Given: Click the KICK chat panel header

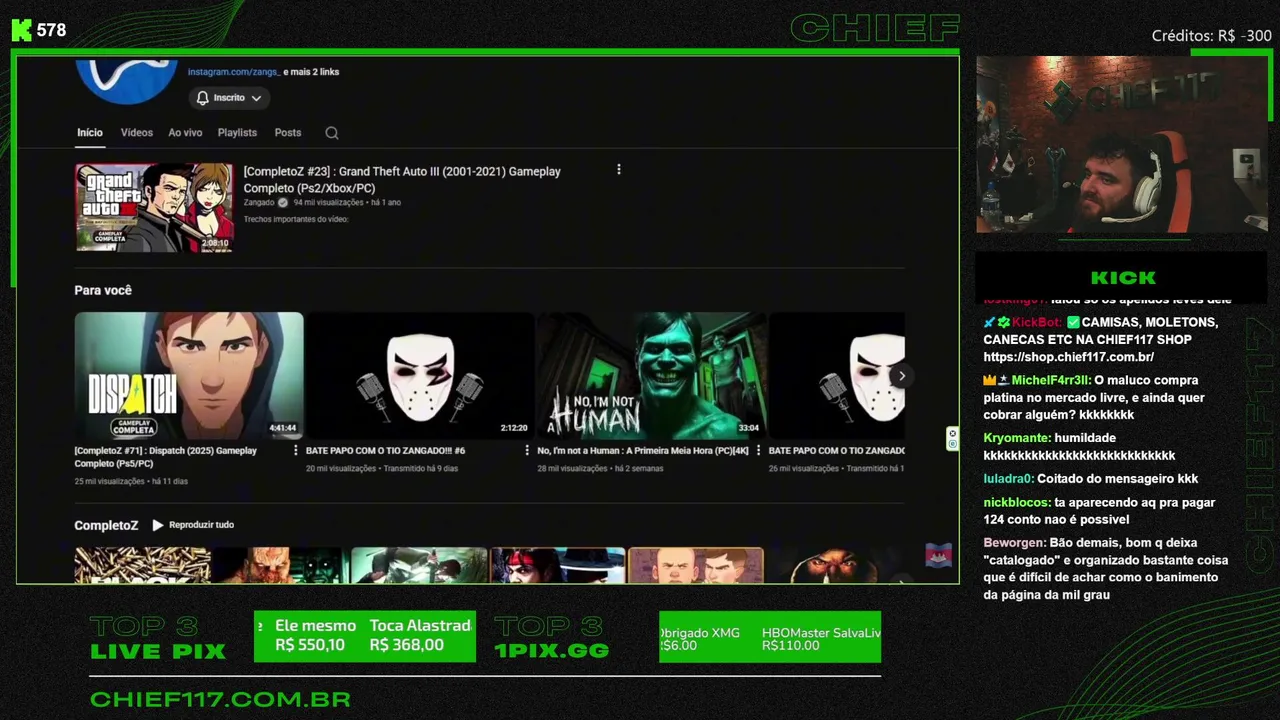Looking at the screenshot, I should tap(1123, 278).
